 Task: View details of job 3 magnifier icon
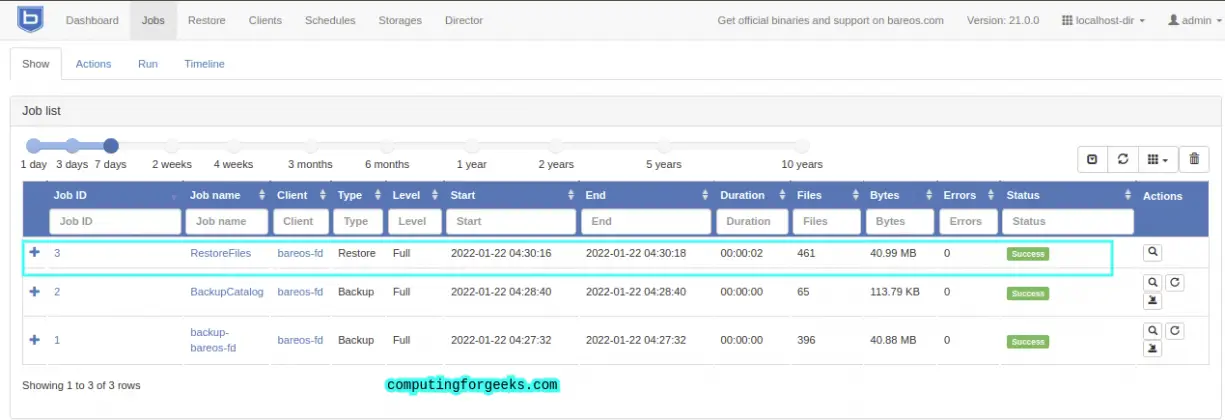pos(1152,254)
